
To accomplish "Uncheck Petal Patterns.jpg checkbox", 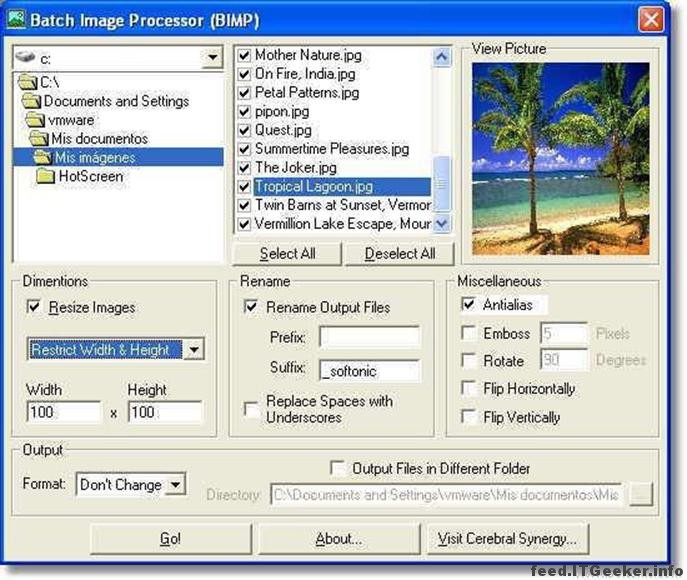I will pos(244,93).
